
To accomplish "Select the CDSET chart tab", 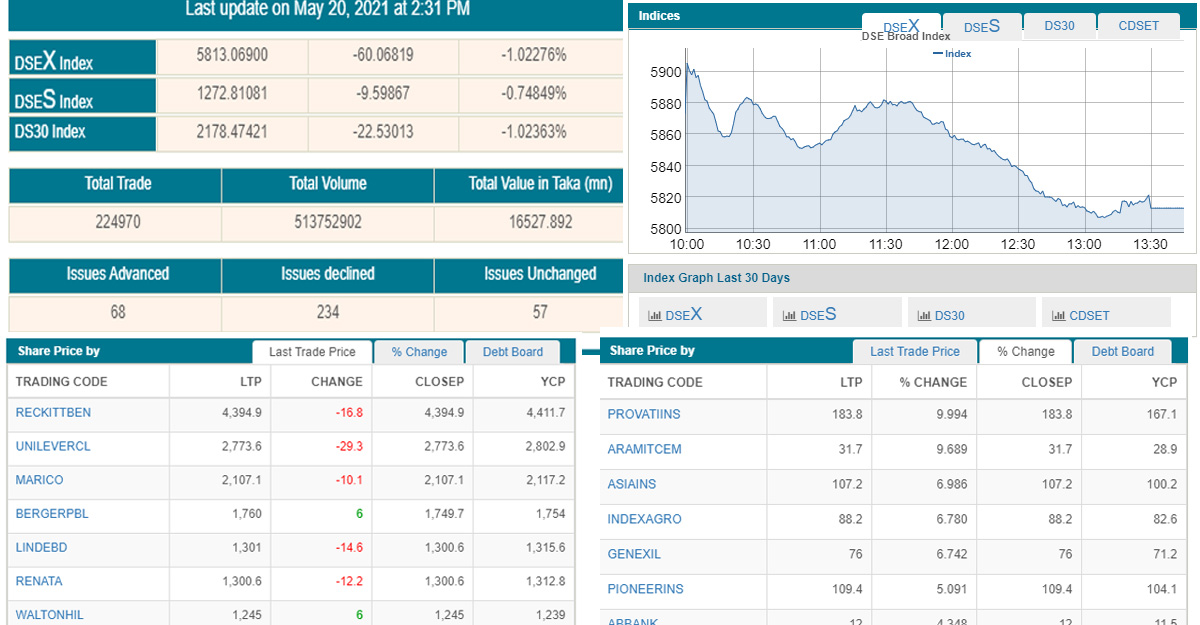I will (1138, 26).
